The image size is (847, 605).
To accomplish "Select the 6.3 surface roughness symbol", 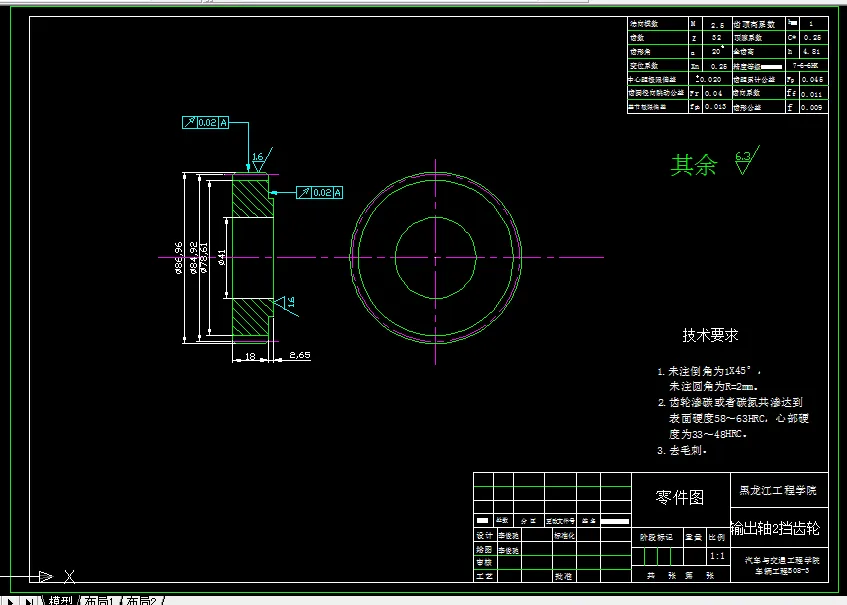I will pyautogui.click(x=746, y=160).
